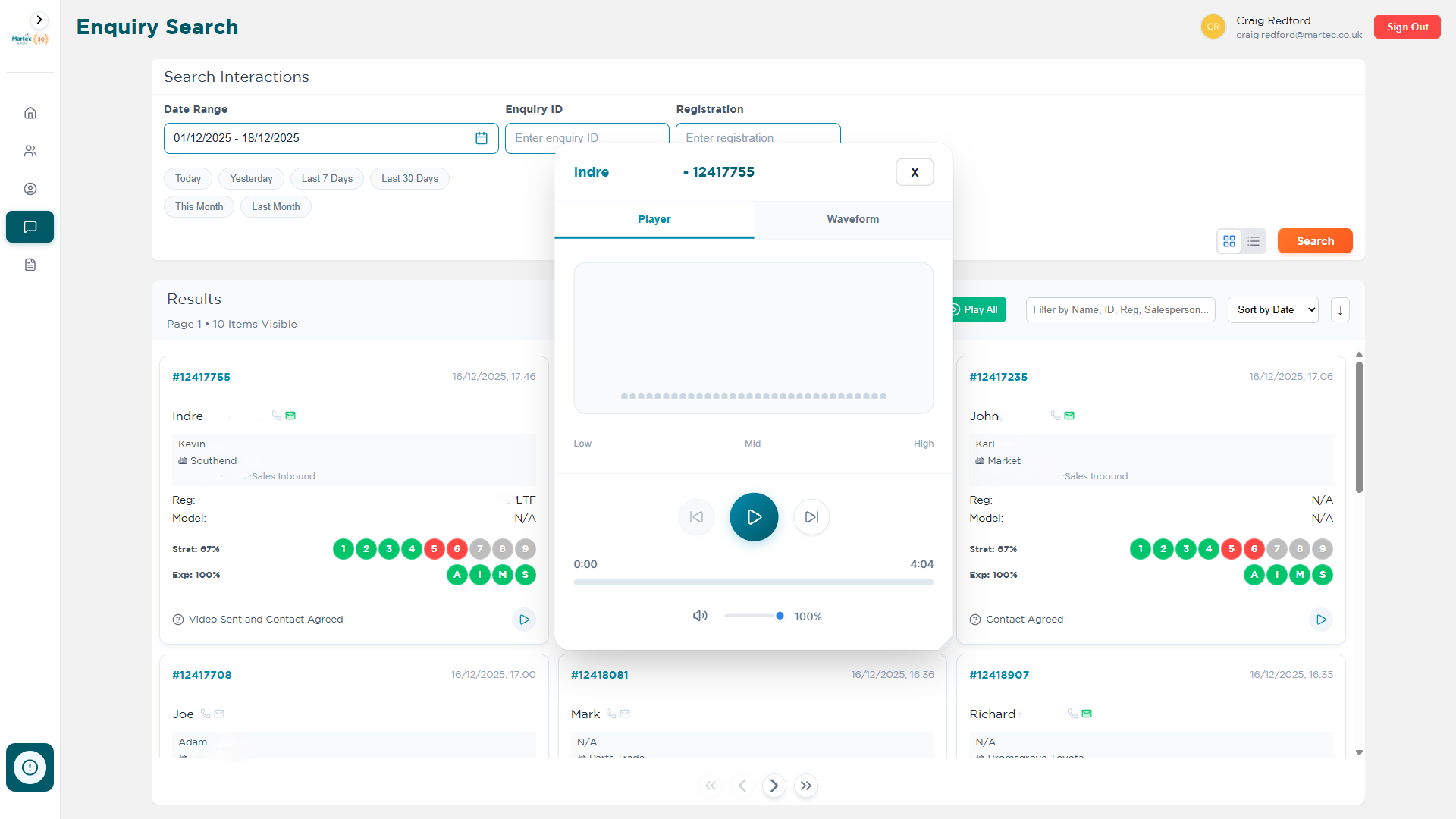Click the orange Search button

pos(1314,241)
